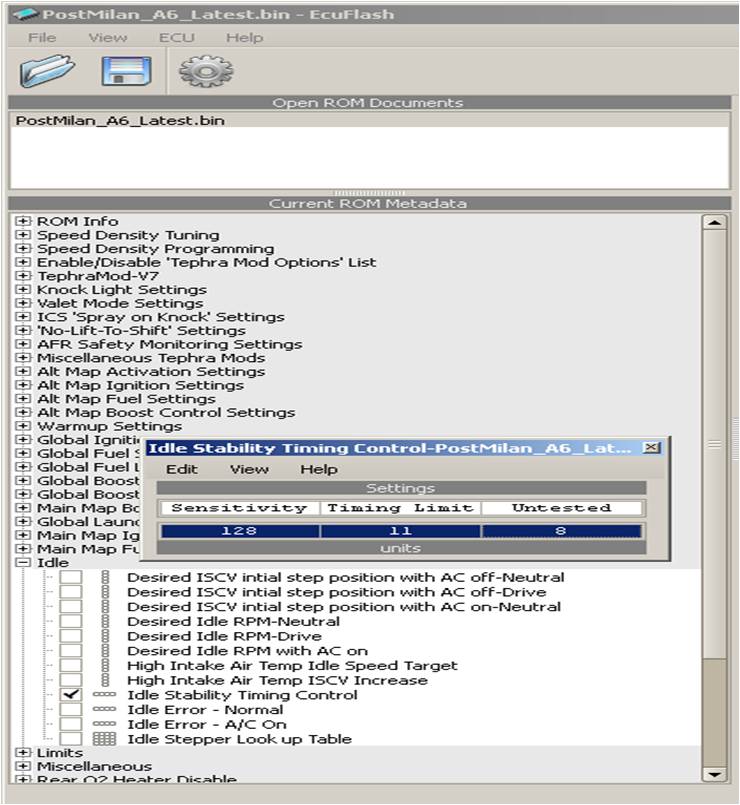Uncheck Idle Stability Timing Control checkbox
This screenshot has height=805, width=740.
[70, 695]
